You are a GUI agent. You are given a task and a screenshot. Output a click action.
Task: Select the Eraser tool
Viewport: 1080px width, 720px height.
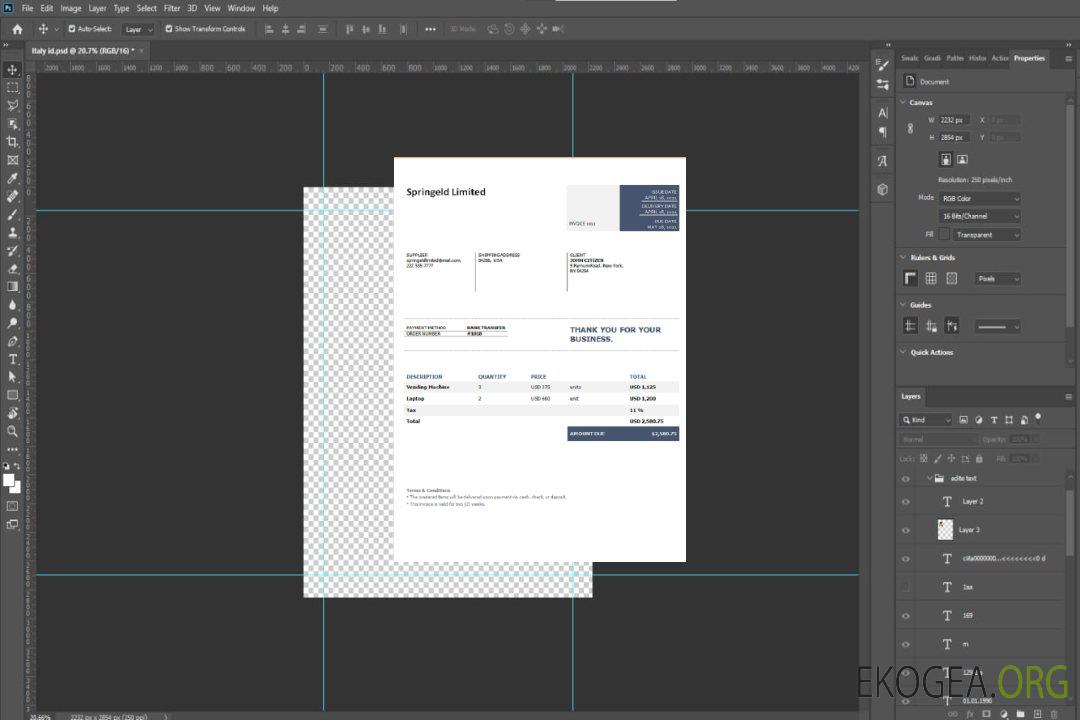click(x=12, y=269)
